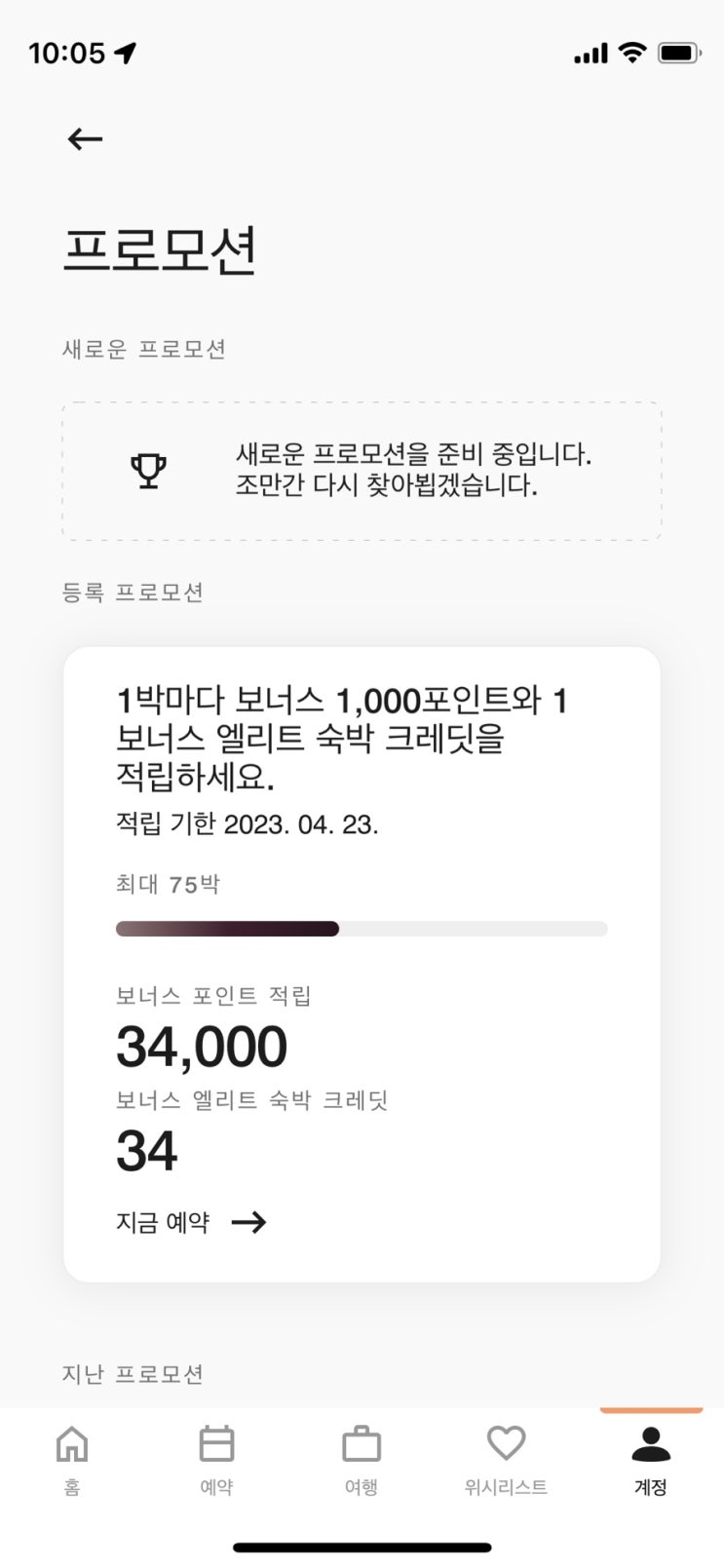The image size is (724, 1568).
Task: Tap the arrow beside 지금 예약
Action: click(x=248, y=1222)
